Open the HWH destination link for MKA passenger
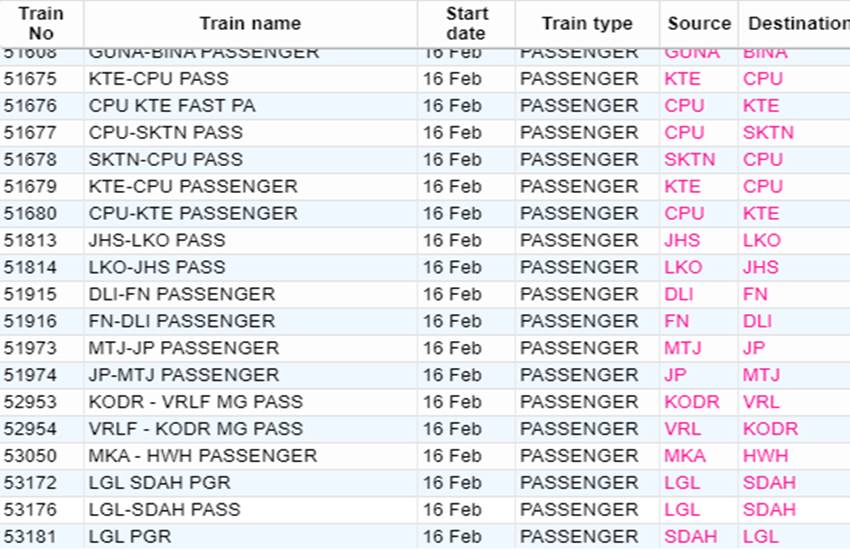 [765, 456]
